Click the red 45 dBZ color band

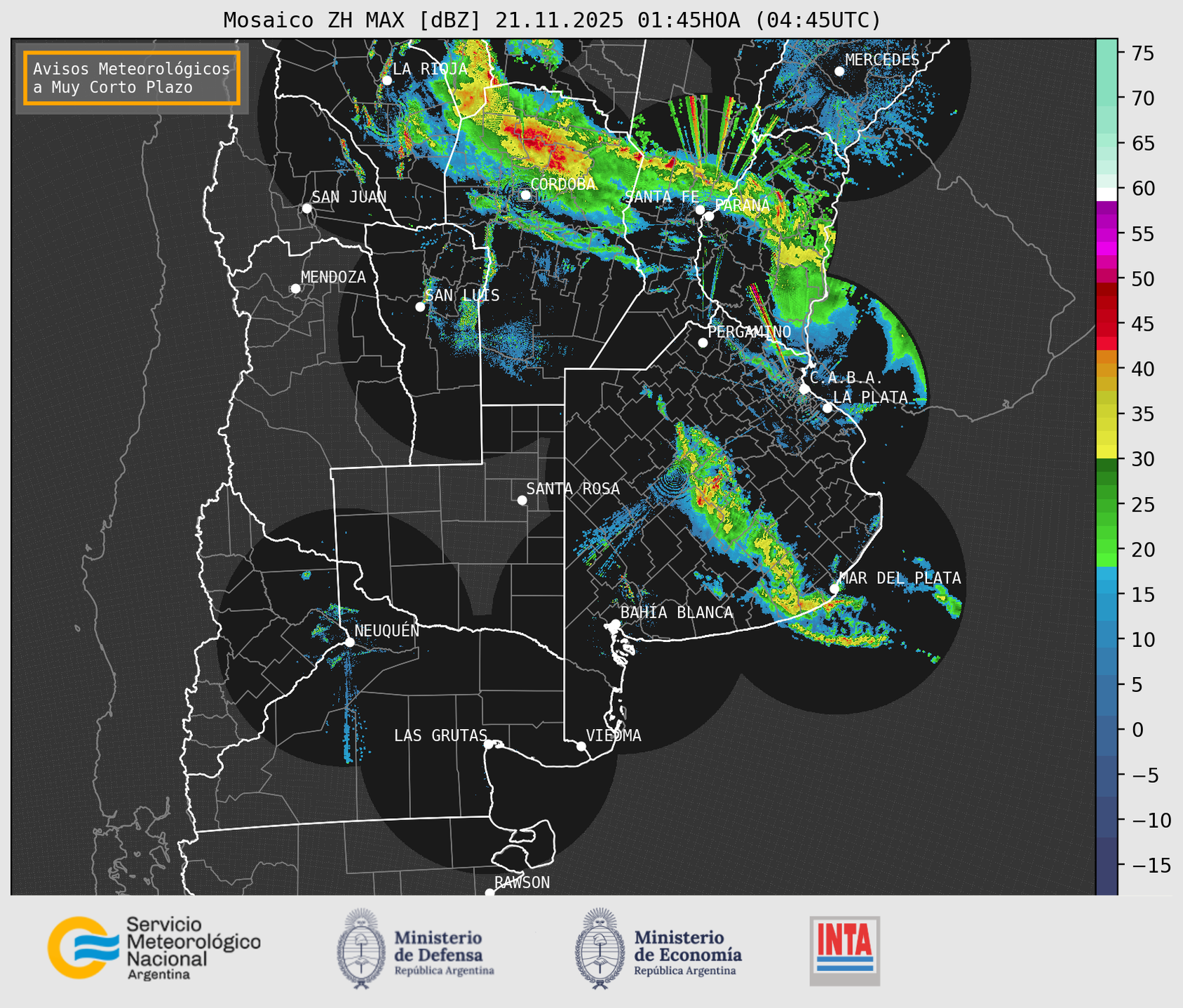pos(1107,325)
